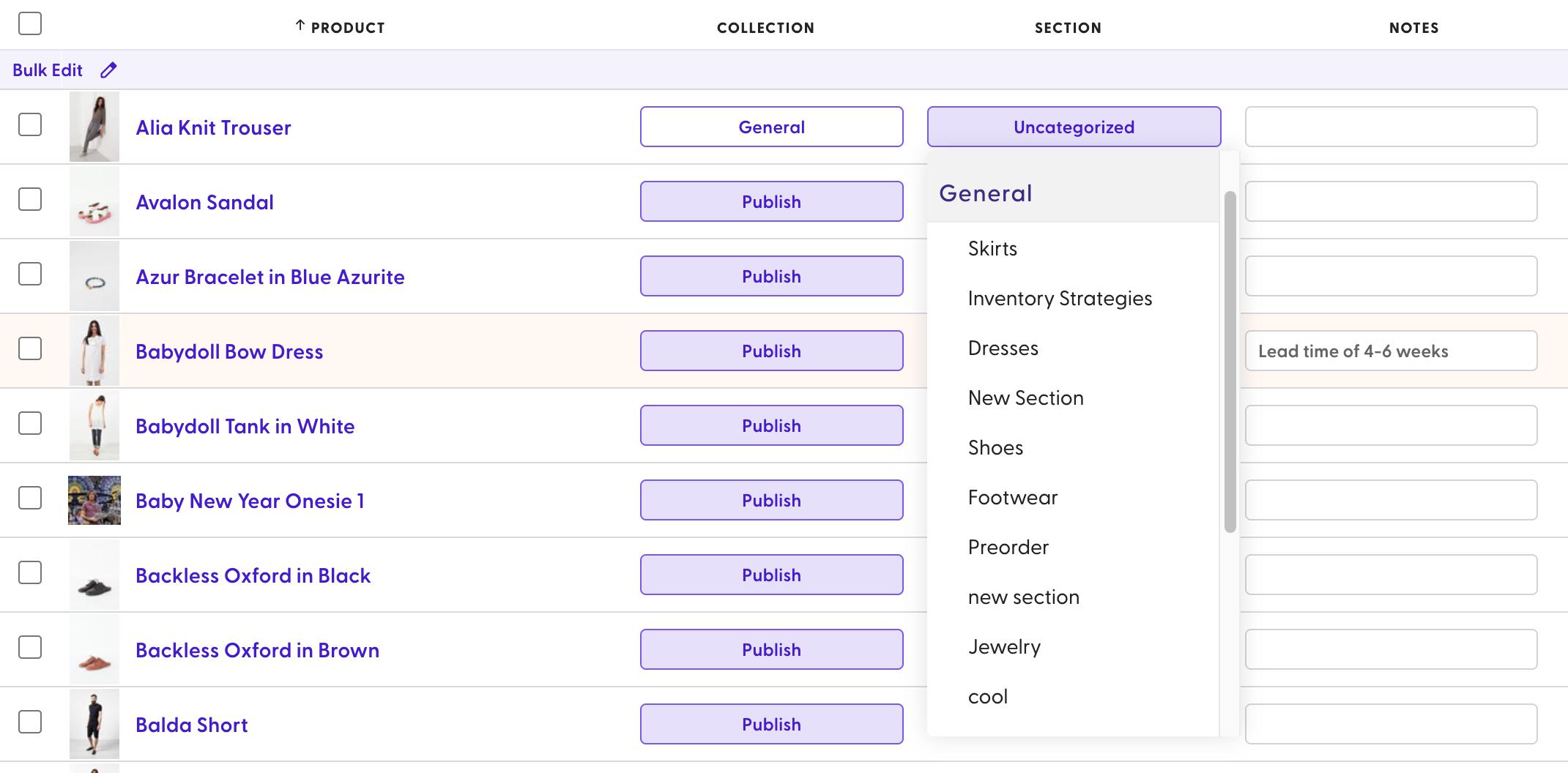The image size is (1568, 773).
Task: Click Publish for Backless Oxford in Brown
Action: (771, 649)
